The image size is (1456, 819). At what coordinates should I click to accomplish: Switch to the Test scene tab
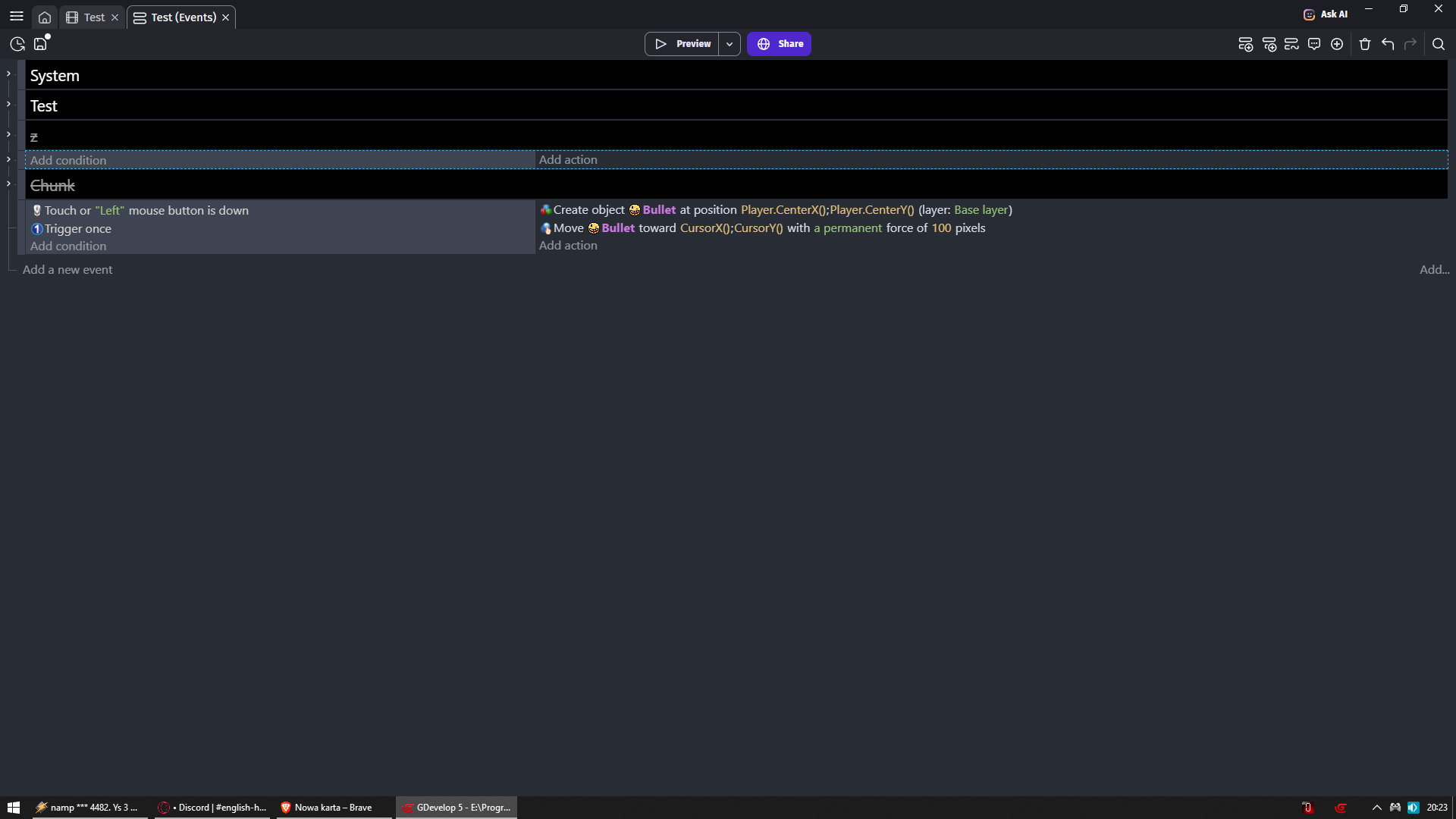click(94, 17)
